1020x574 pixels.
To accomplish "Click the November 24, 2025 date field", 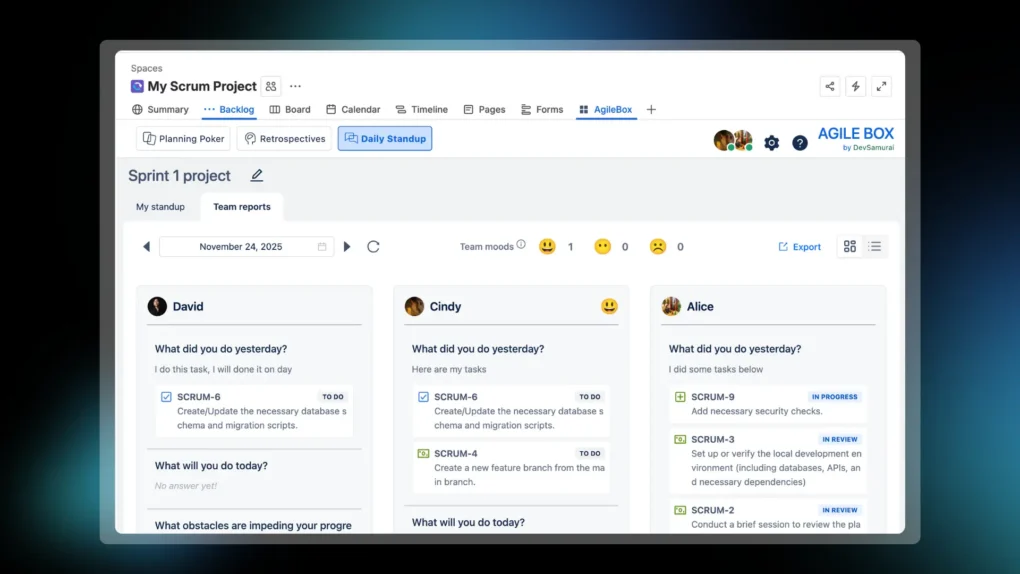I will coord(247,247).
